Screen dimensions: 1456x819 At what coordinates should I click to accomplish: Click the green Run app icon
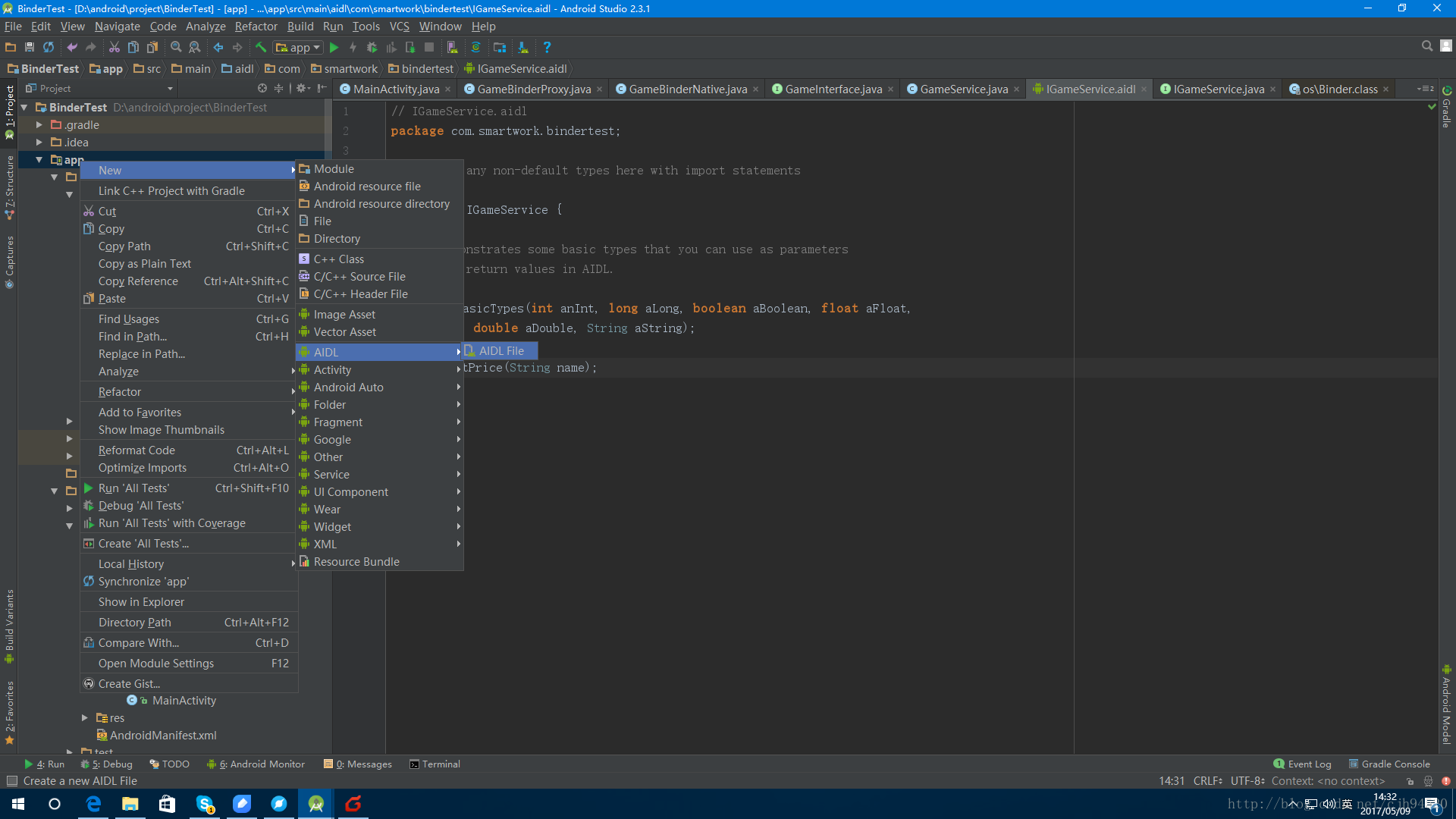334,47
